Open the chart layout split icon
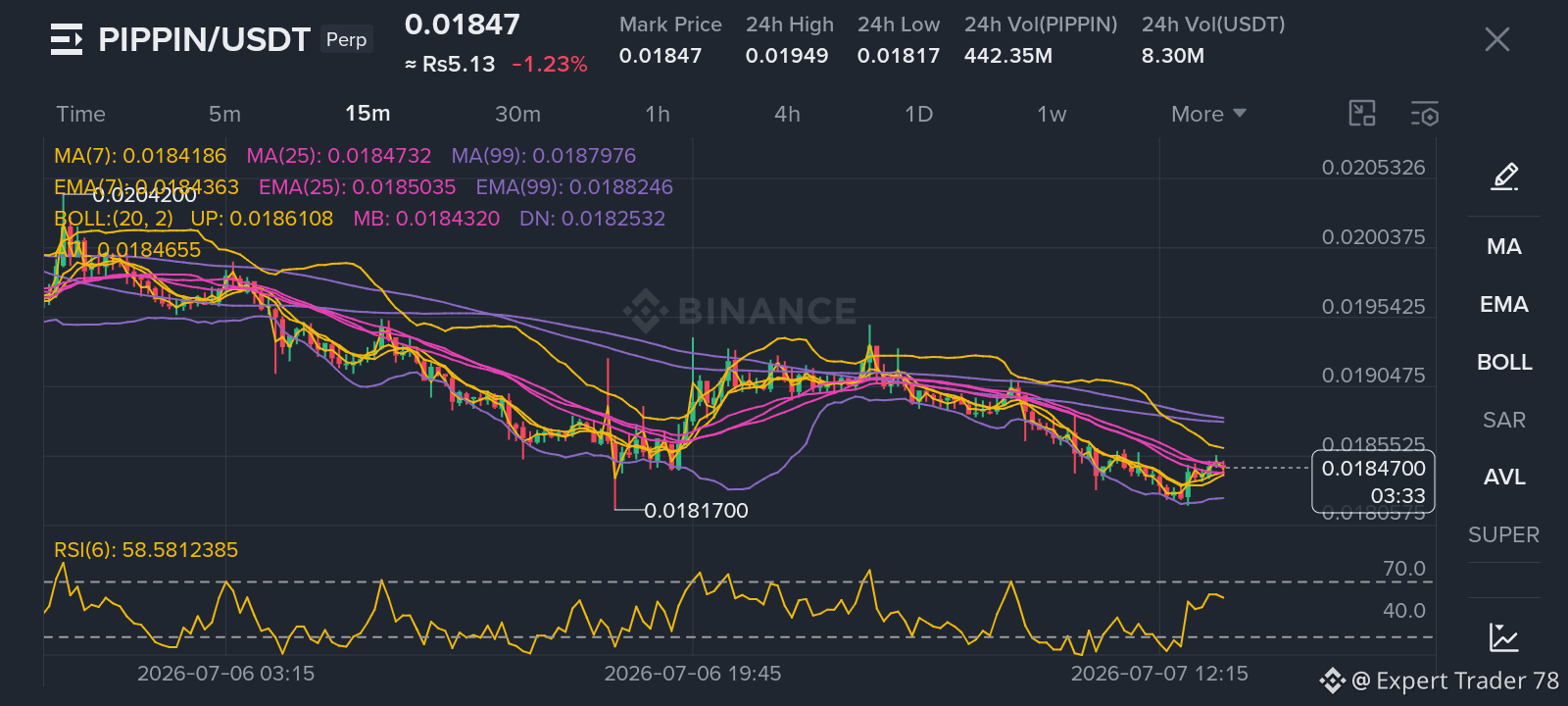Viewport: 1568px width, 706px height. coord(1362,114)
